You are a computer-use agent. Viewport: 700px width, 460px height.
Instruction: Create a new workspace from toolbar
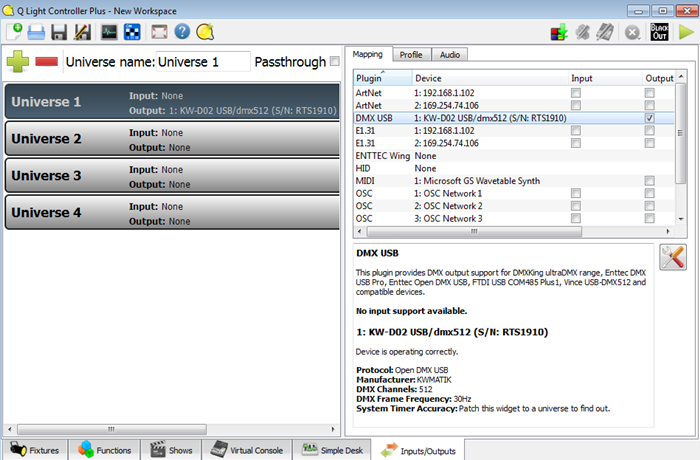click(x=14, y=32)
